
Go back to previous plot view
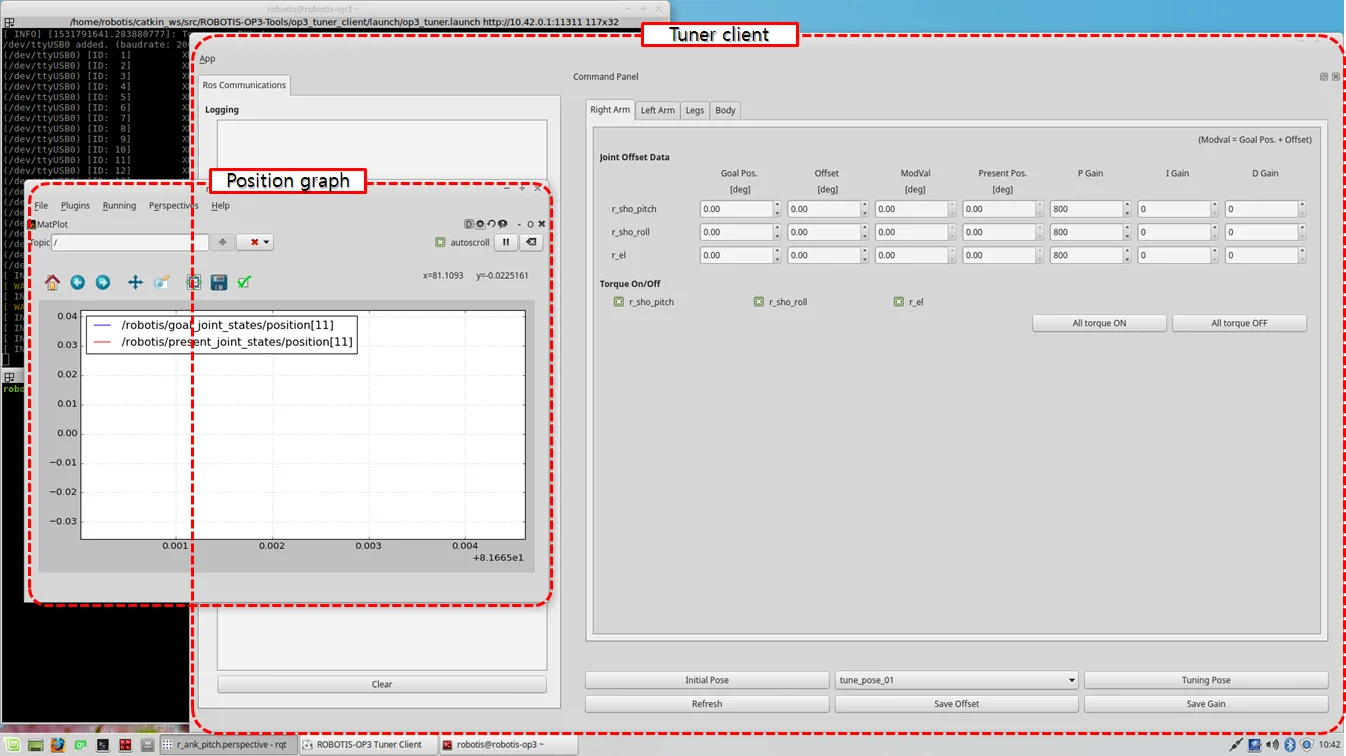(77, 283)
